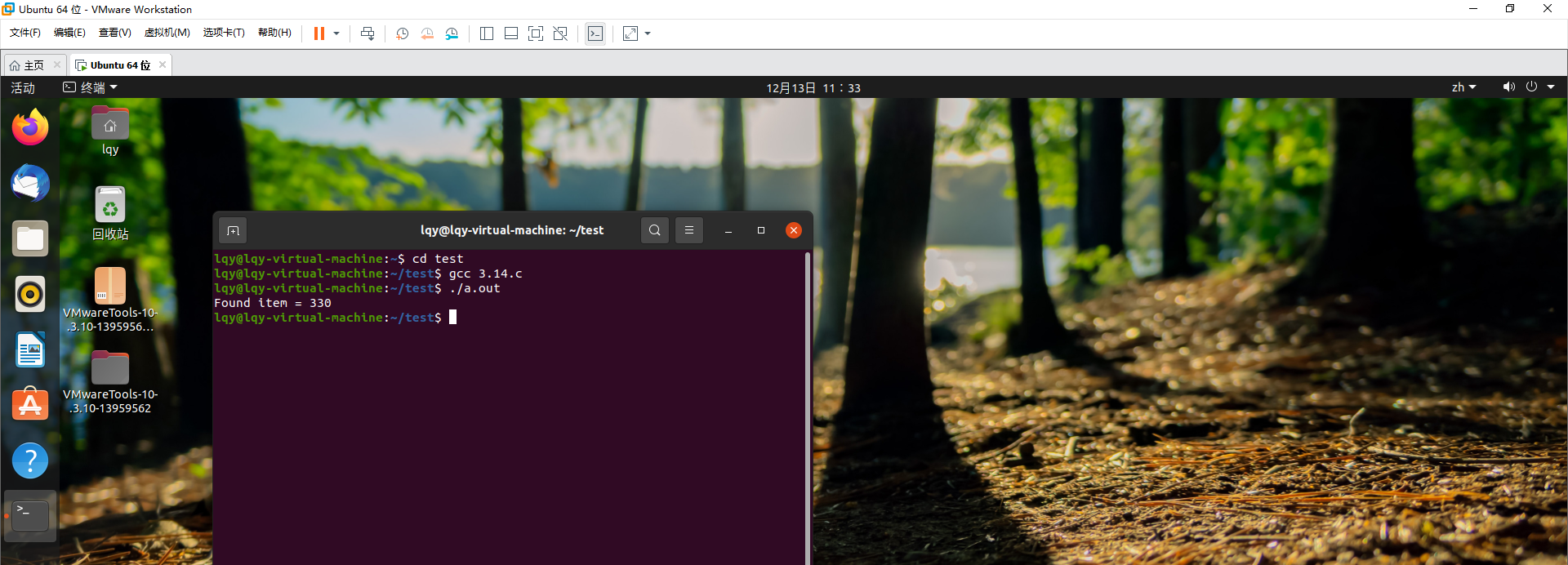Click the terminal title lqy@lqy-virtual-machine: ~/test
1568x565 pixels.
(x=512, y=230)
